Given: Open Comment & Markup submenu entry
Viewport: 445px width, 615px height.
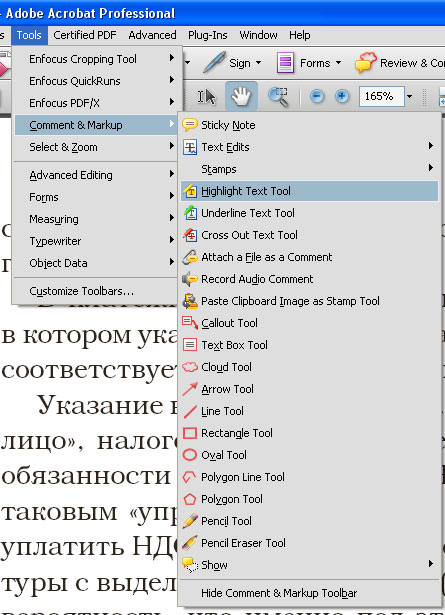Looking at the screenshot, I should 96,125.
